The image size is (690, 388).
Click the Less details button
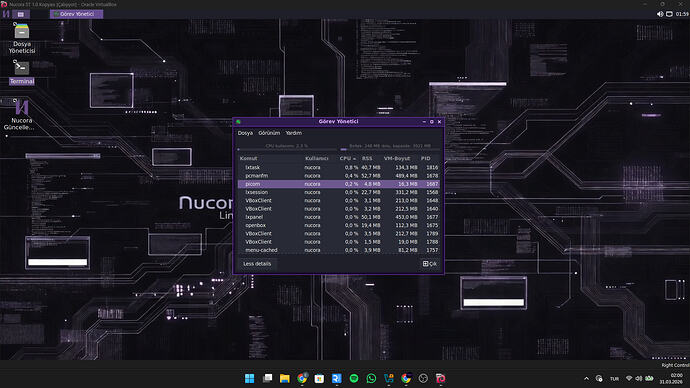(257, 264)
